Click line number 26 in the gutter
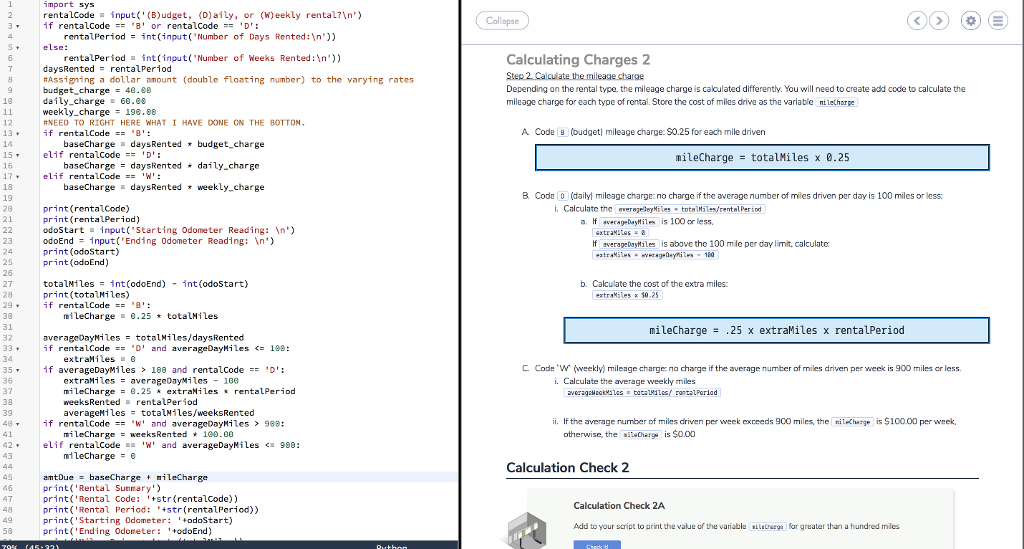The width and height of the screenshot is (1024, 549). (x=8, y=274)
